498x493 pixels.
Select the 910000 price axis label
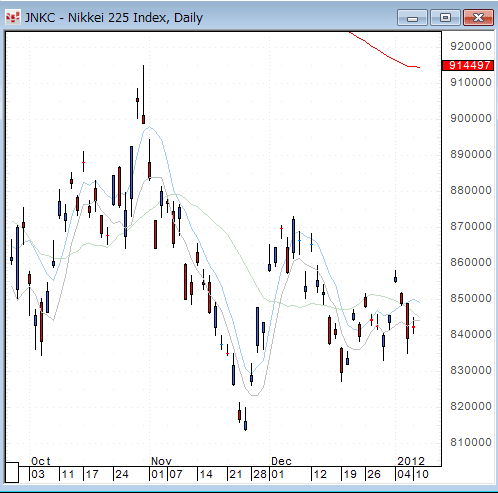tap(471, 82)
